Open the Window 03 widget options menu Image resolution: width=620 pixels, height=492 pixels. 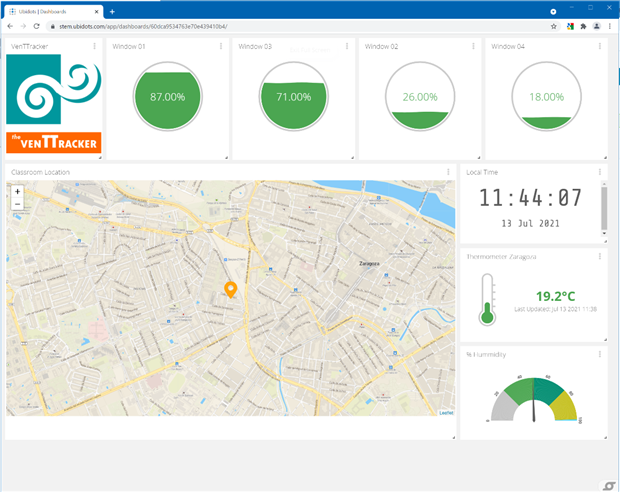(x=347, y=46)
